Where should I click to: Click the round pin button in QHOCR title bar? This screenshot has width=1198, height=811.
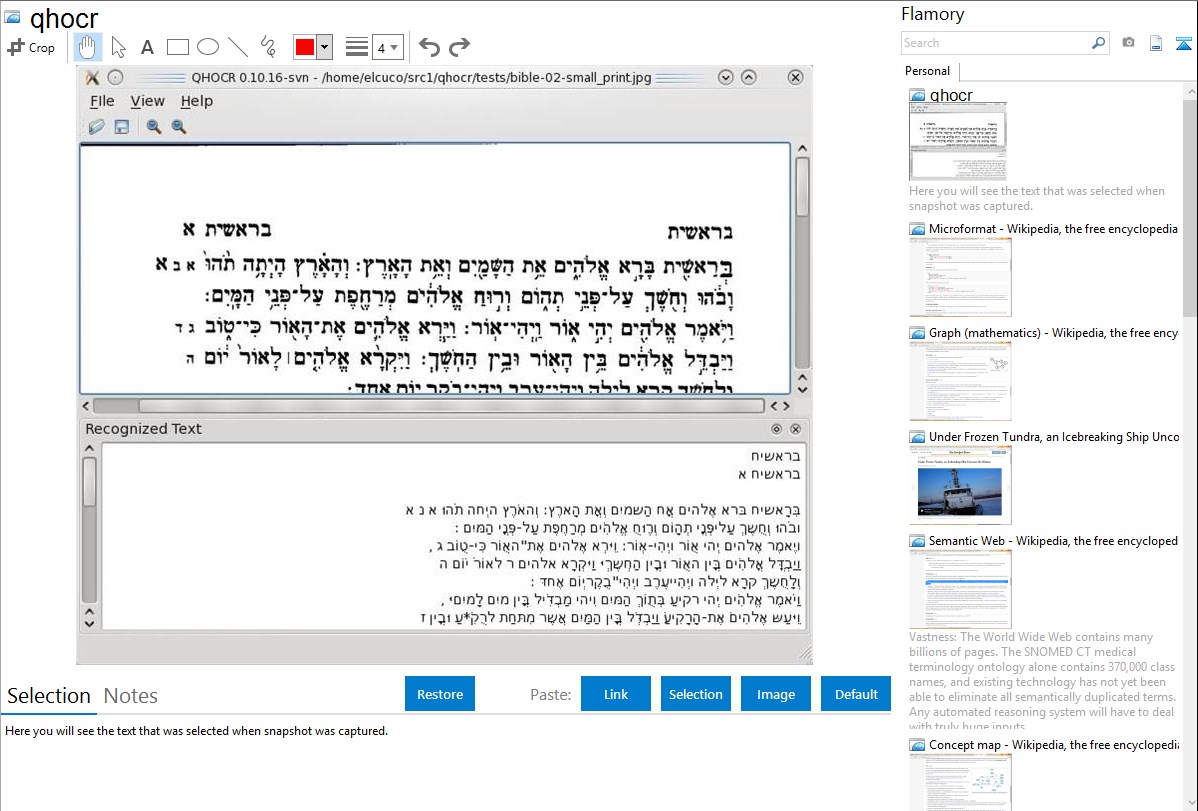coord(115,77)
